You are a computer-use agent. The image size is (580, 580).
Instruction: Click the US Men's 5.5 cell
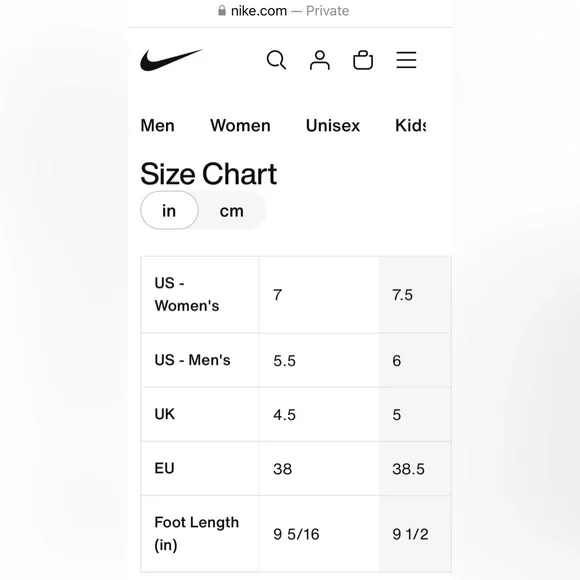tap(319, 360)
